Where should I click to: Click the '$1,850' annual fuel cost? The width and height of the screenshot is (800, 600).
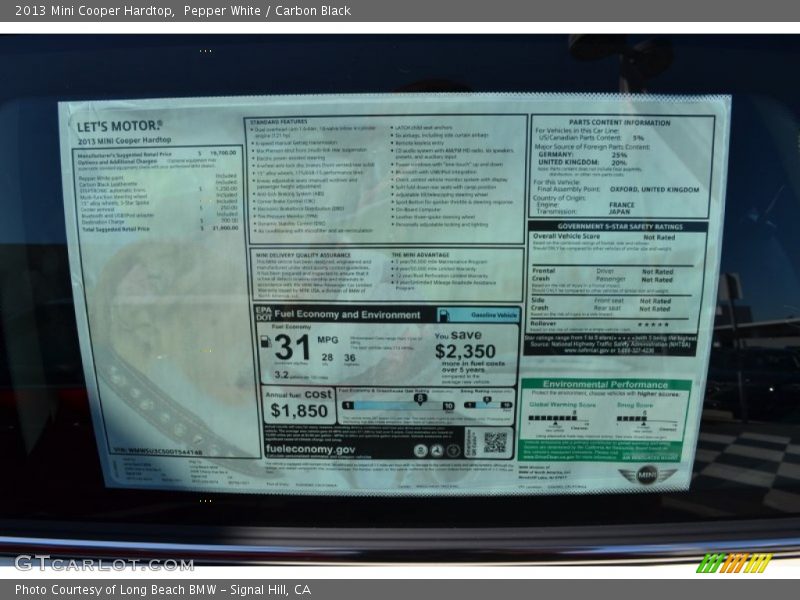299,411
